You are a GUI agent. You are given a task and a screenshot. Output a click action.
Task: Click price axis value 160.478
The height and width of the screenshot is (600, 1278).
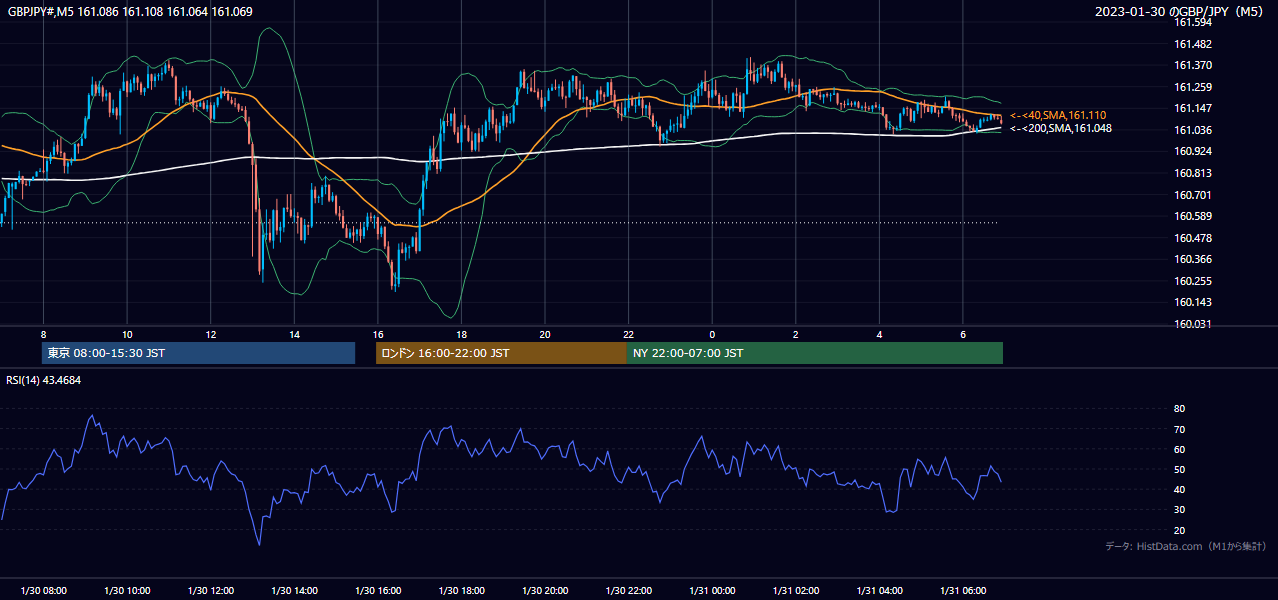click(1193, 238)
